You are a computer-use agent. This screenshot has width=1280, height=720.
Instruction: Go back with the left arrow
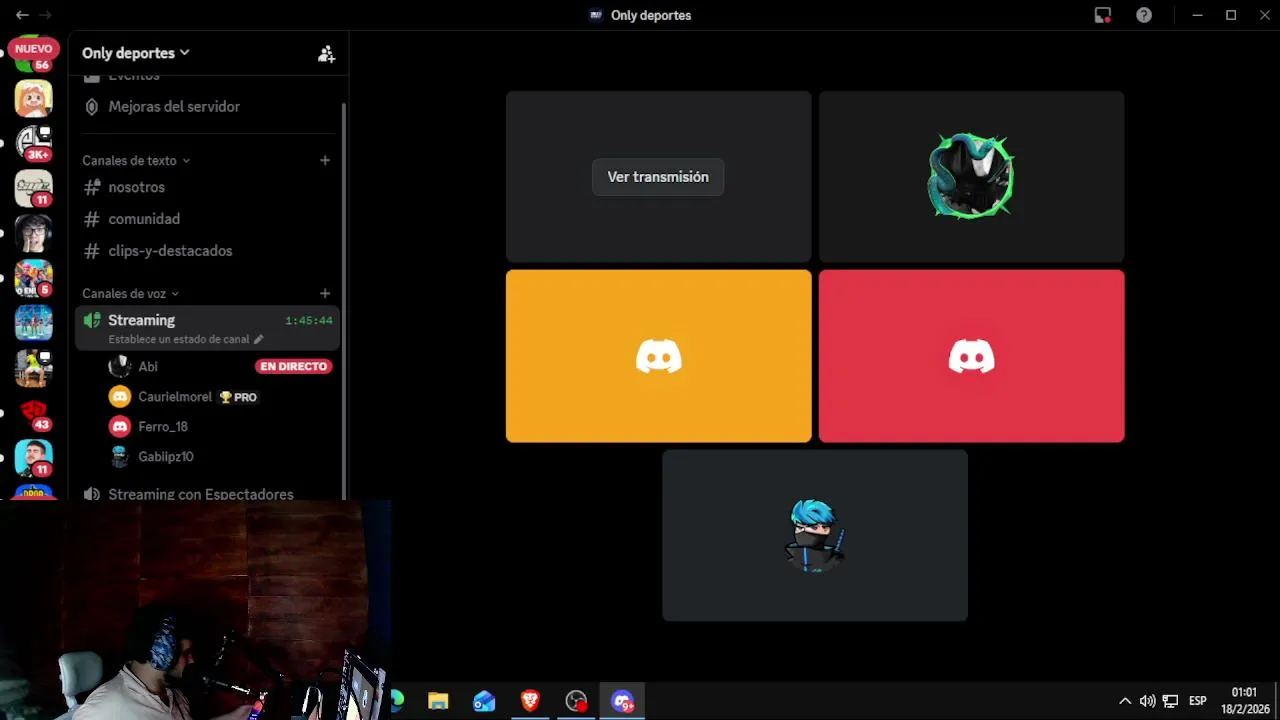point(22,15)
